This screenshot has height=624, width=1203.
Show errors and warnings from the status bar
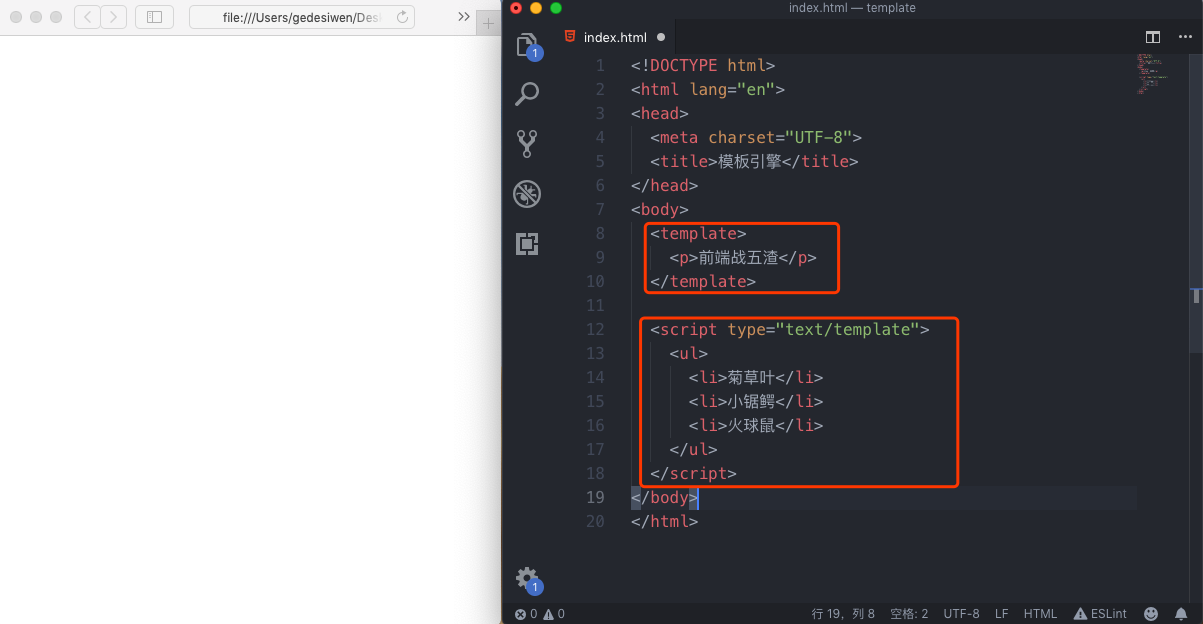tap(540, 613)
